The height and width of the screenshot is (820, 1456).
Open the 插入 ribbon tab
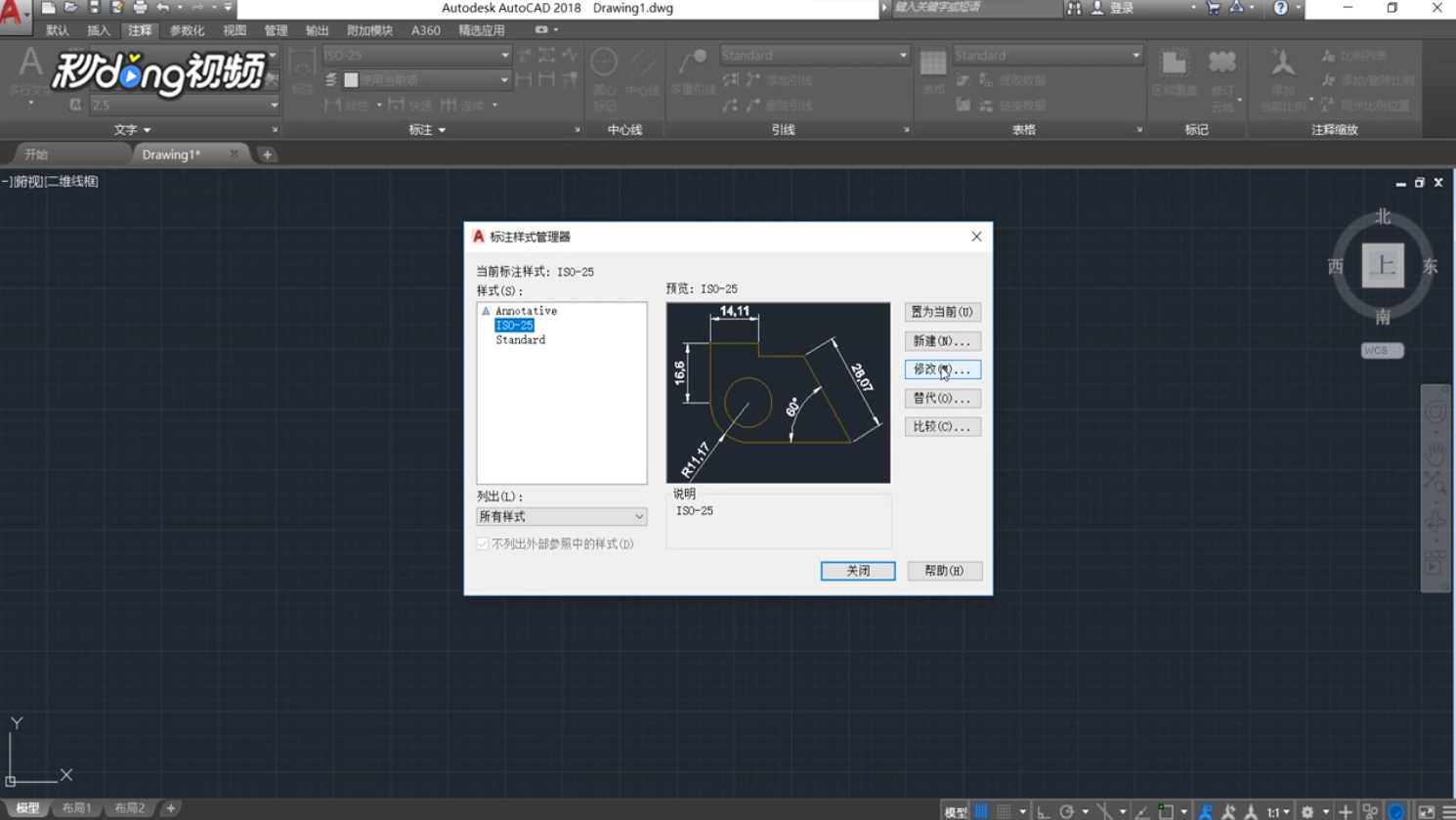99,30
